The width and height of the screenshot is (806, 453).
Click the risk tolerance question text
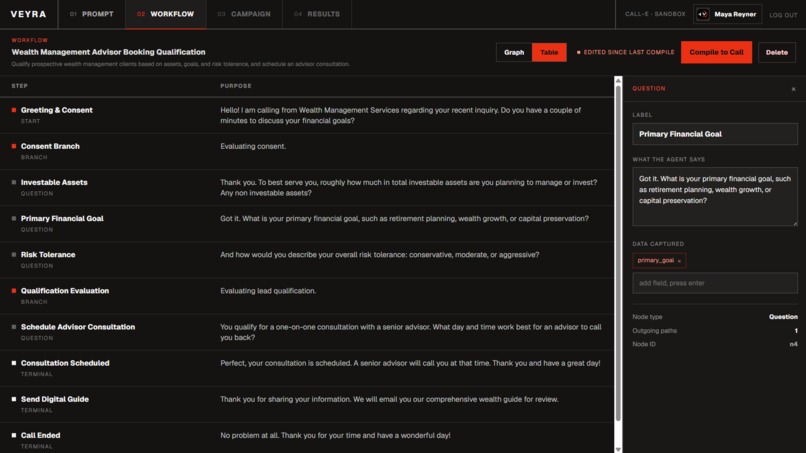pyautogui.click(x=379, y=255)
